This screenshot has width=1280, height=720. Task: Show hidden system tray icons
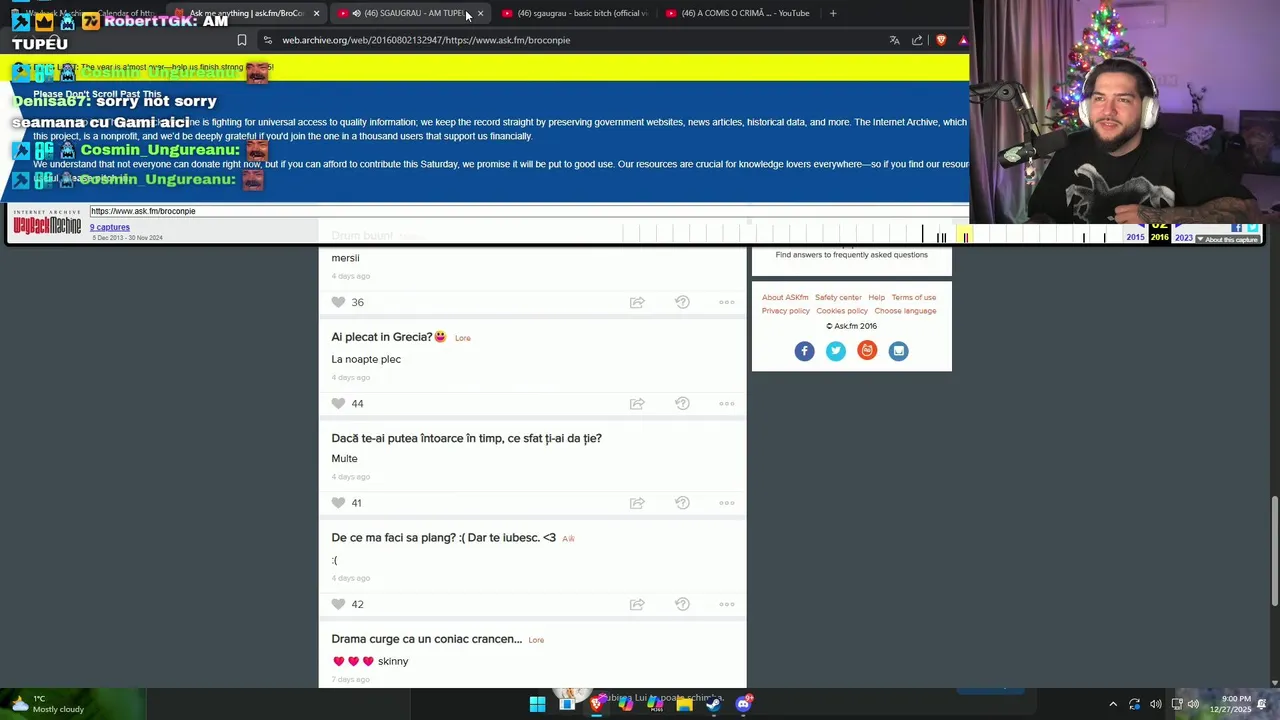coord(1113,704)
